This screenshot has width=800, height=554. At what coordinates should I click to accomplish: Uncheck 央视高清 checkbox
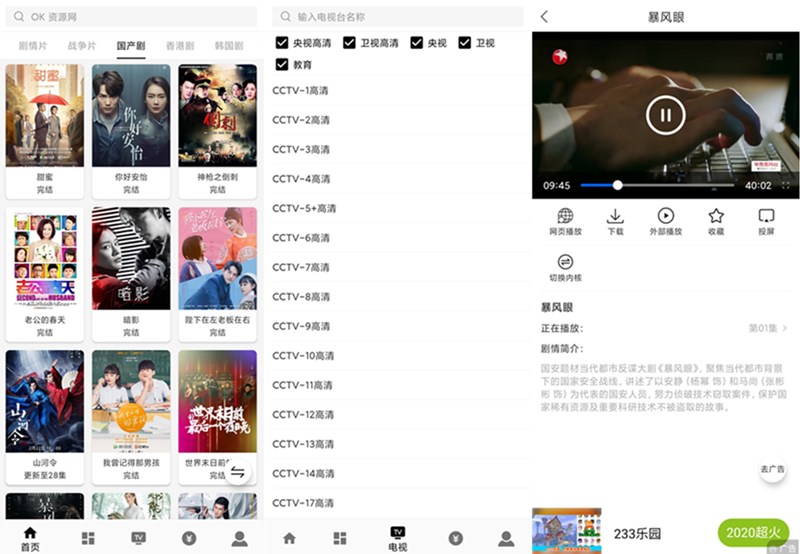282,43
